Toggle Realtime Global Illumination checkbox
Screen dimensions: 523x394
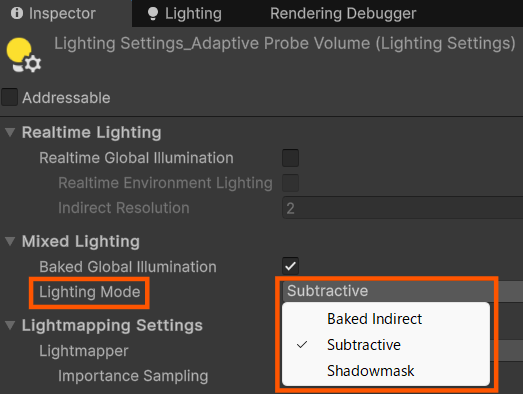(290, 158)
